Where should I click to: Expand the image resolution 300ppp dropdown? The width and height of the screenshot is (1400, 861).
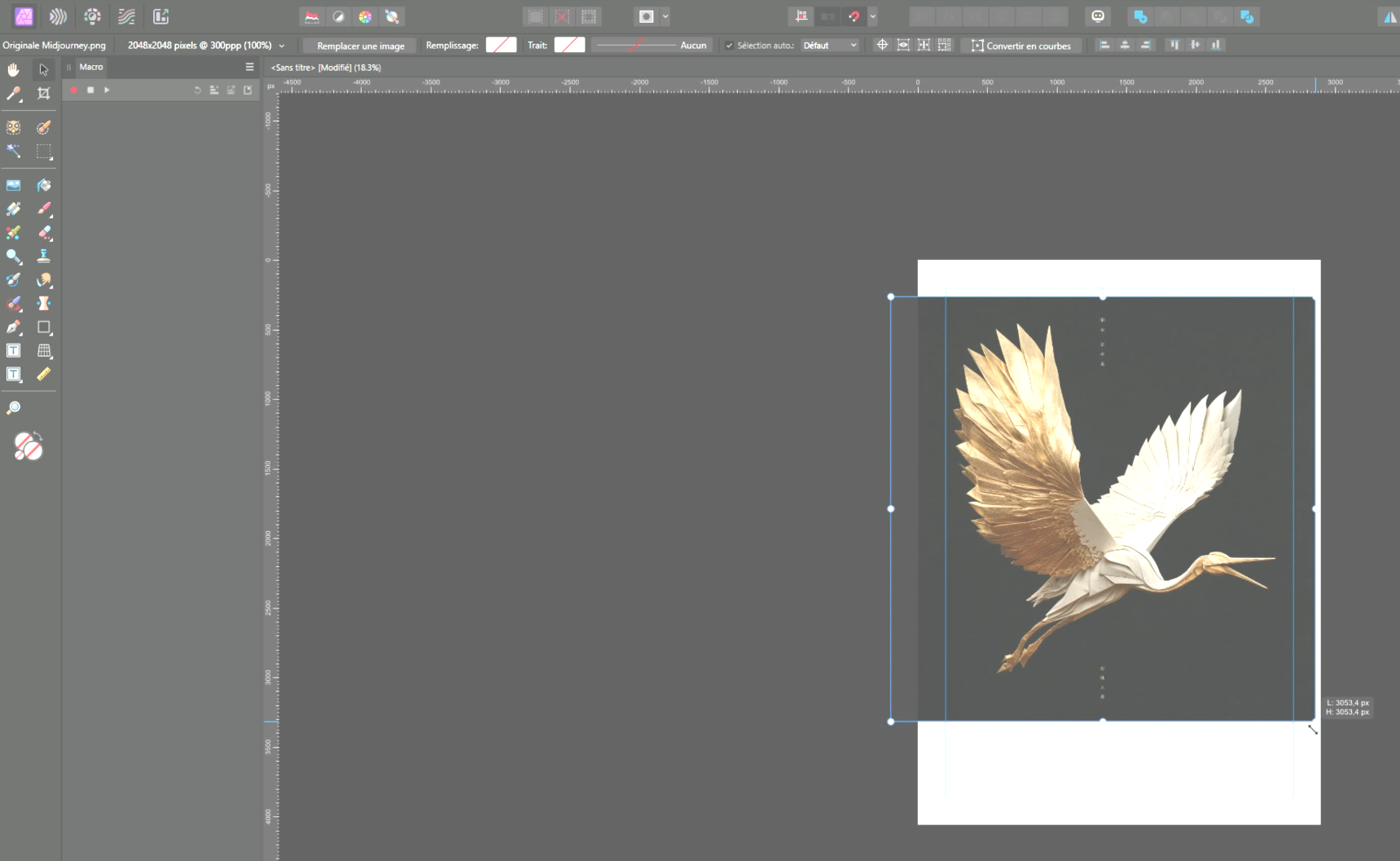coord(282,46)
